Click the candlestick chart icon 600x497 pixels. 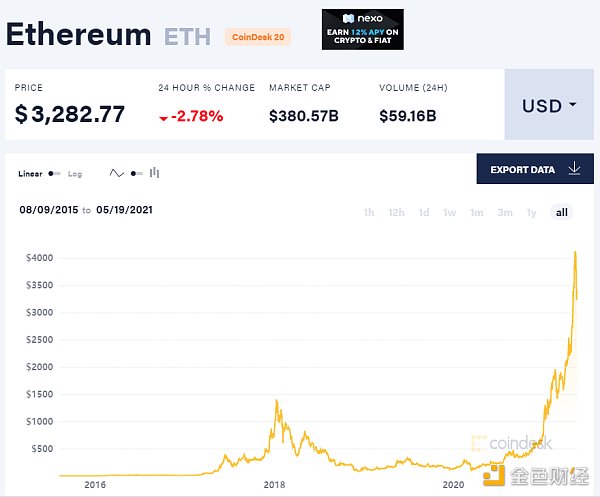coord(154,174)
